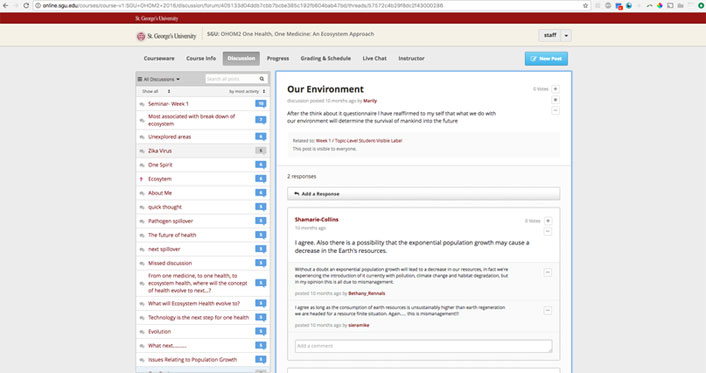The height and width of the screenshot is (373, 706).
Task: Click the Add a comment field
Action: tap(424, 346)
